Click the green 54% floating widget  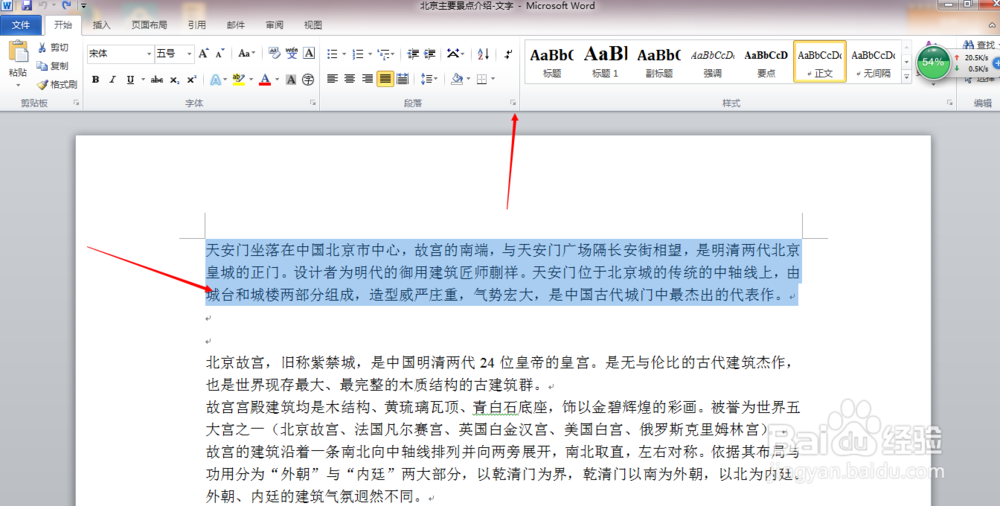pyautogui.click(x=933, y=63)
